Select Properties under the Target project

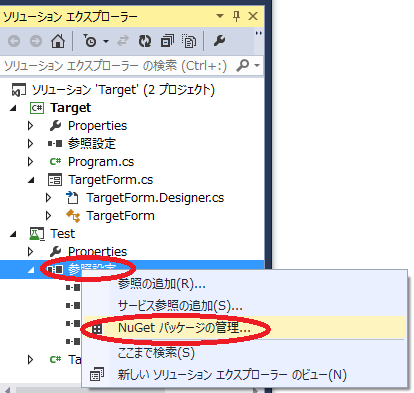(x=97, y=126)
